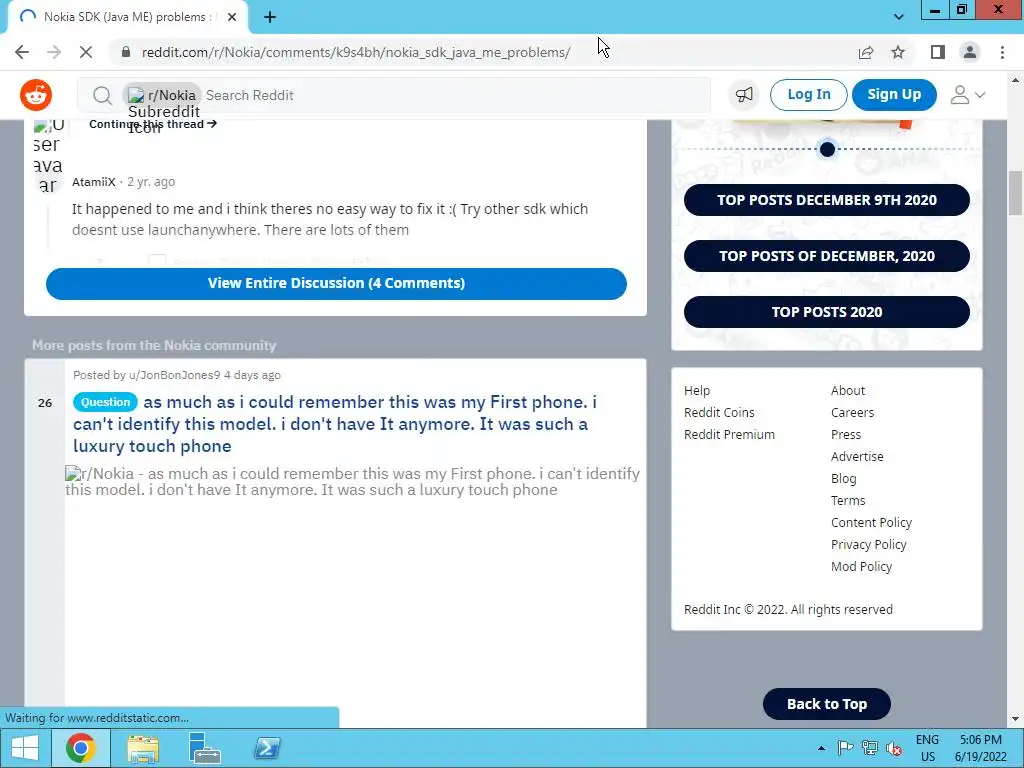Click the taskbar clock 5:06 PM
This screenshot has width=1024, height=768.
[980, 748]
